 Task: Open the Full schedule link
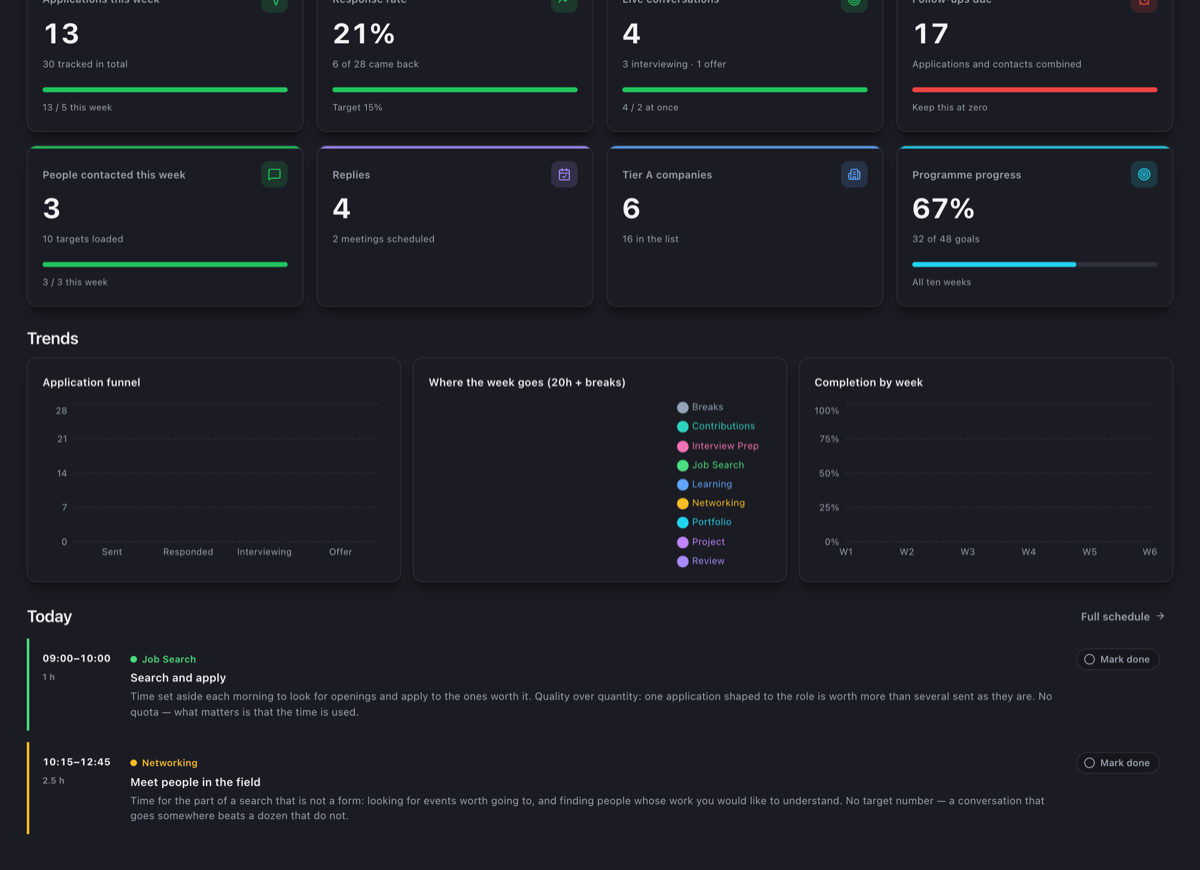1122,616
